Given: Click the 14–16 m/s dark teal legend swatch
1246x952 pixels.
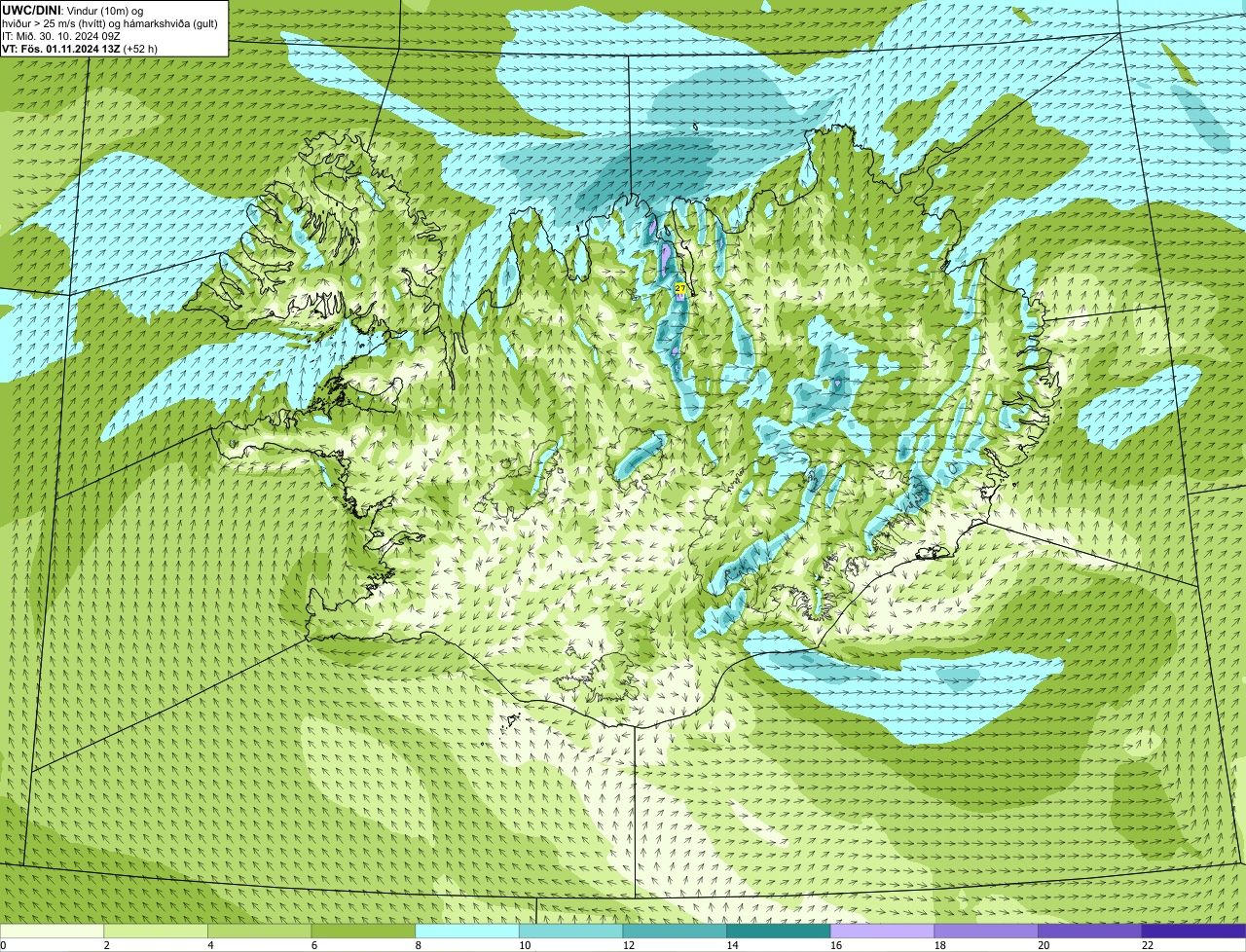Looking at the screenshot, I should coord(779,931).
